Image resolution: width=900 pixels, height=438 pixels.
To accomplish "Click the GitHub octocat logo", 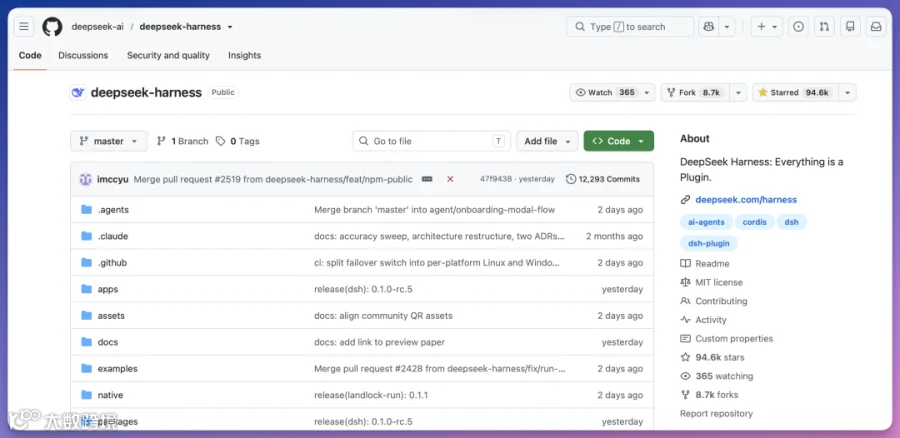I will 52,27.
